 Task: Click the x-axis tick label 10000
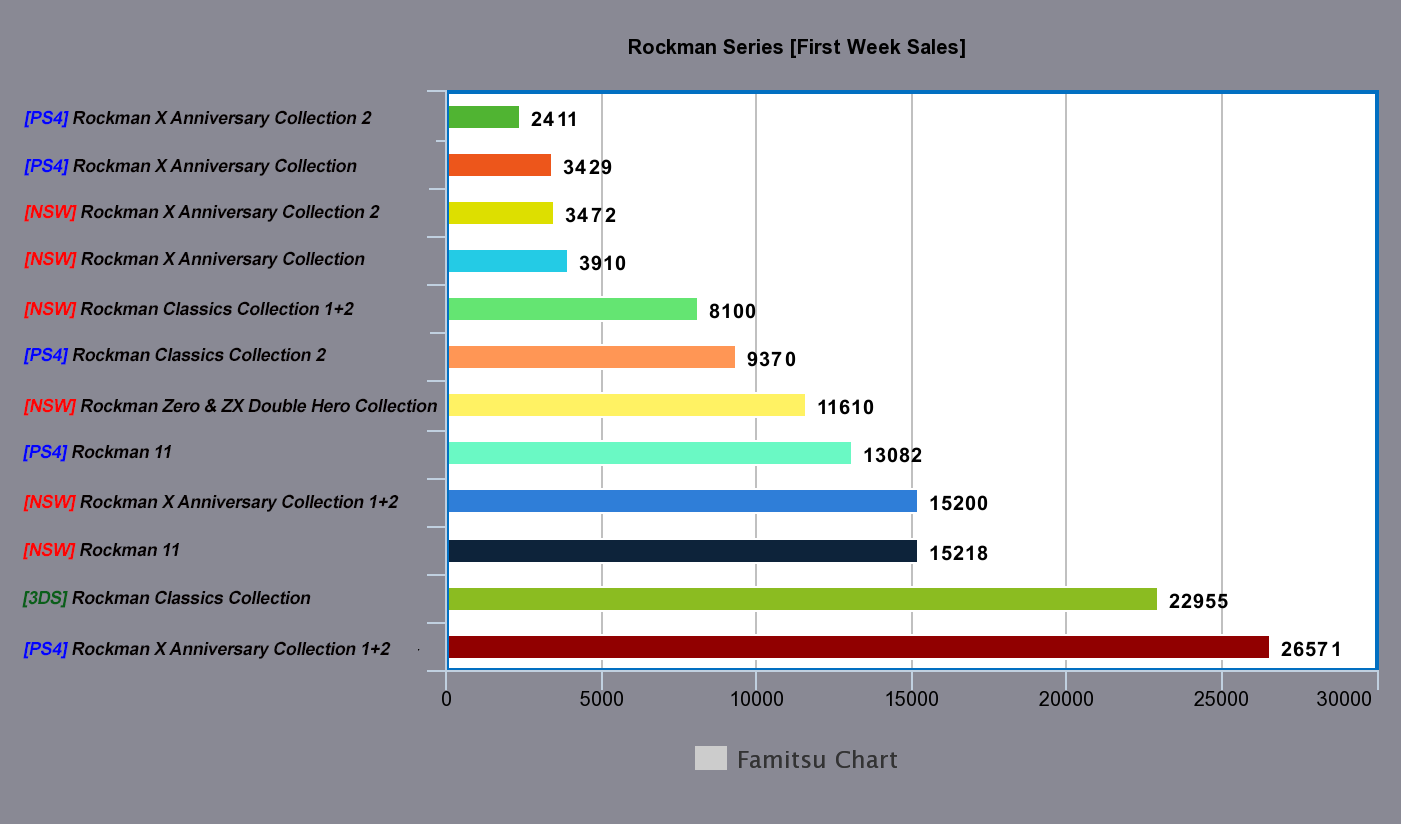(x=756, y=700)
